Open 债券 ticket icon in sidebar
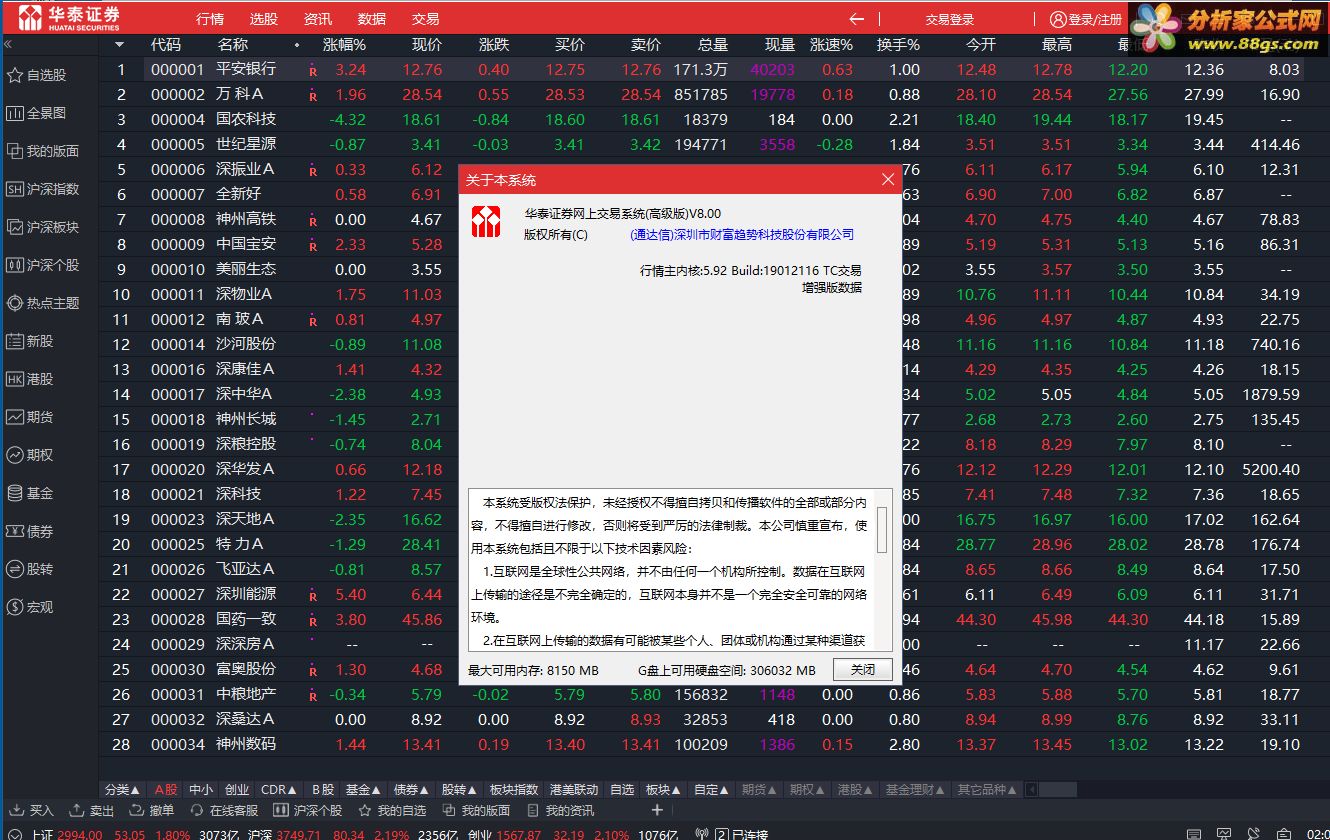 (15, 531)
